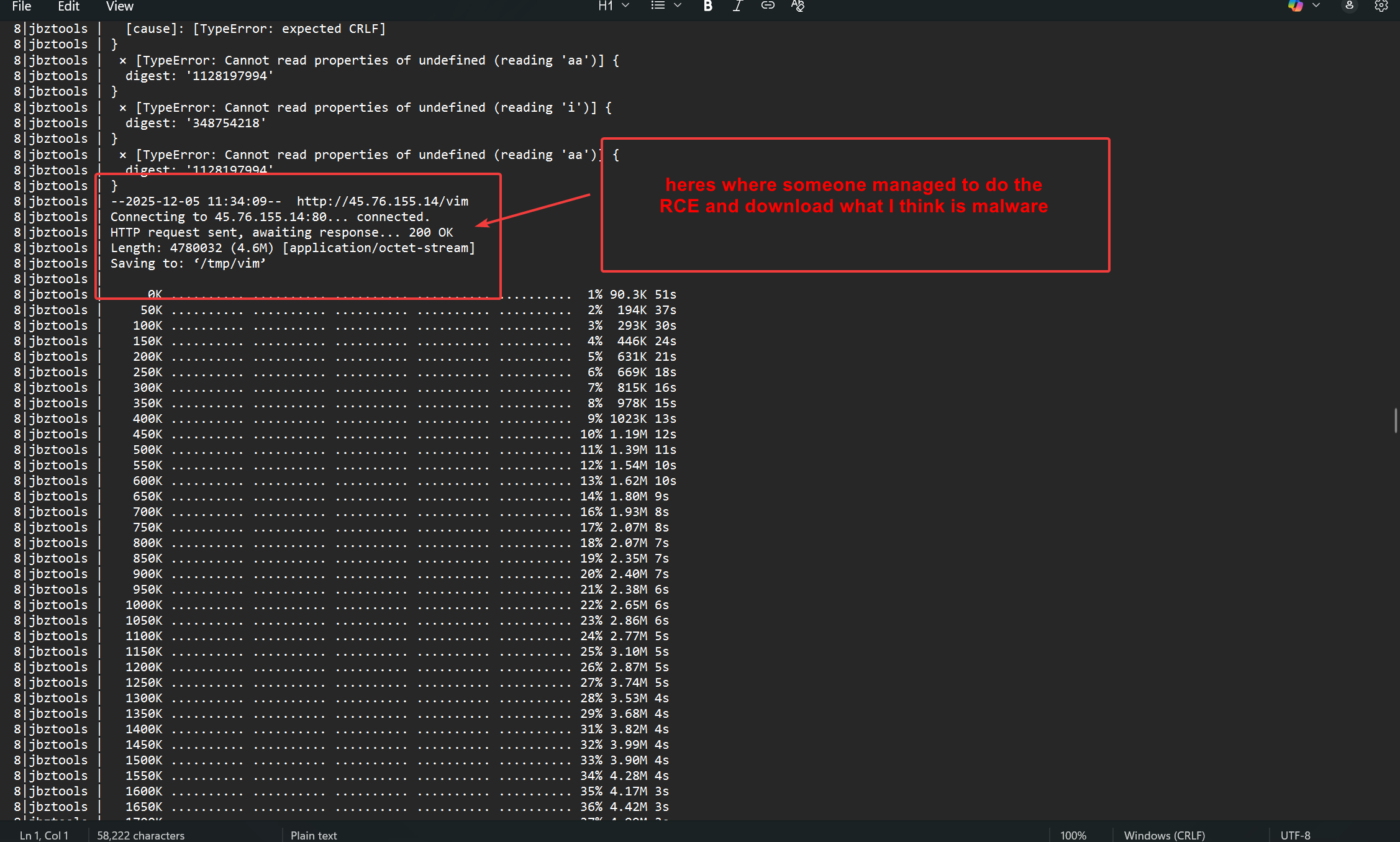This screenshot has width=1400, height=842.
Task: Expand the list style dropdown arrow
Action: (678, 6)
